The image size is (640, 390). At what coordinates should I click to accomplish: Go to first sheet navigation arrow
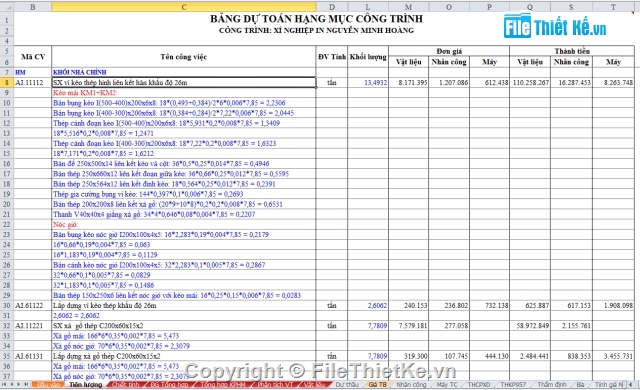coord(4,384)
